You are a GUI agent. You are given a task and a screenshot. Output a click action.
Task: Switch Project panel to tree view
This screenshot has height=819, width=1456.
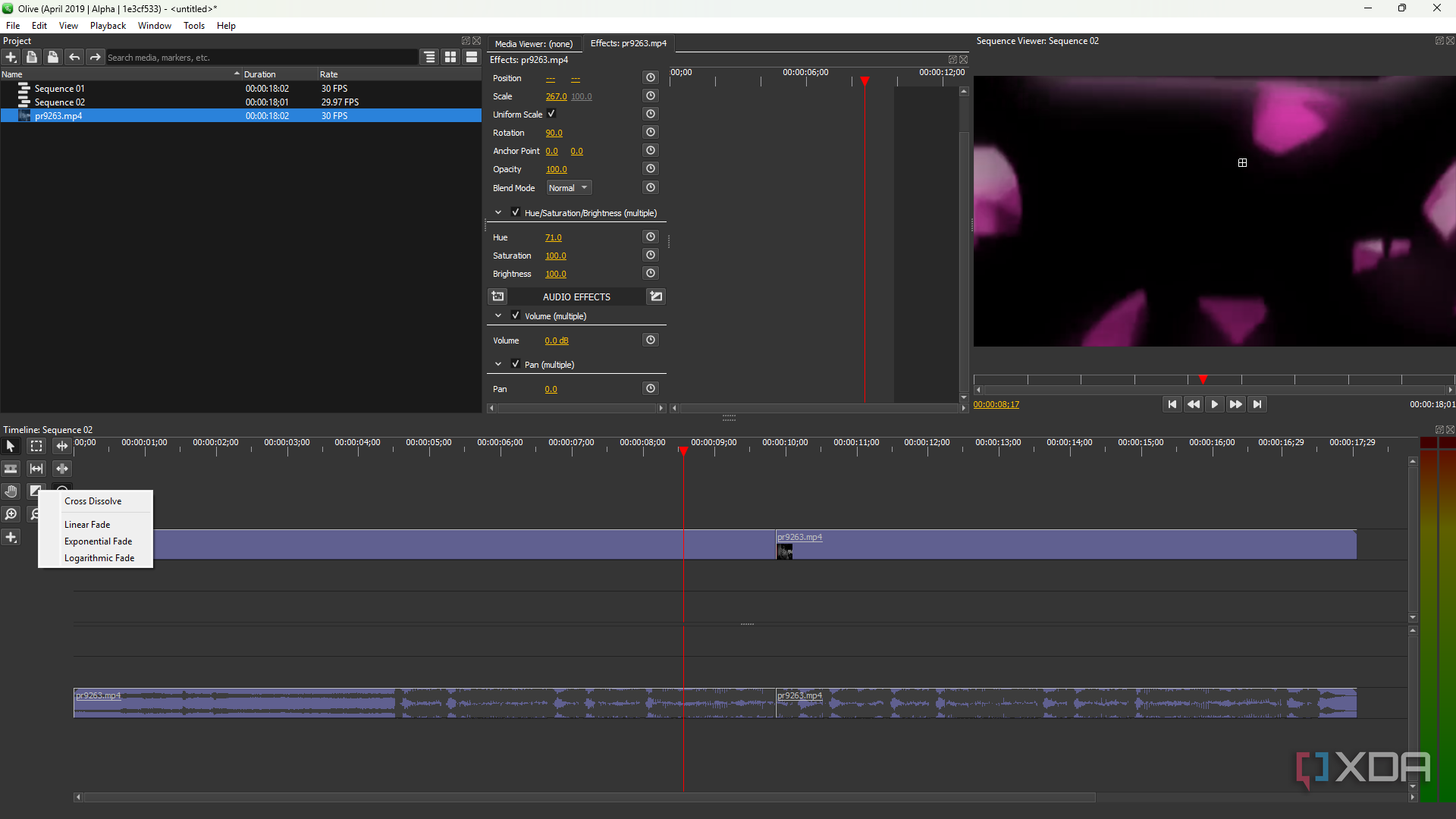430,57
